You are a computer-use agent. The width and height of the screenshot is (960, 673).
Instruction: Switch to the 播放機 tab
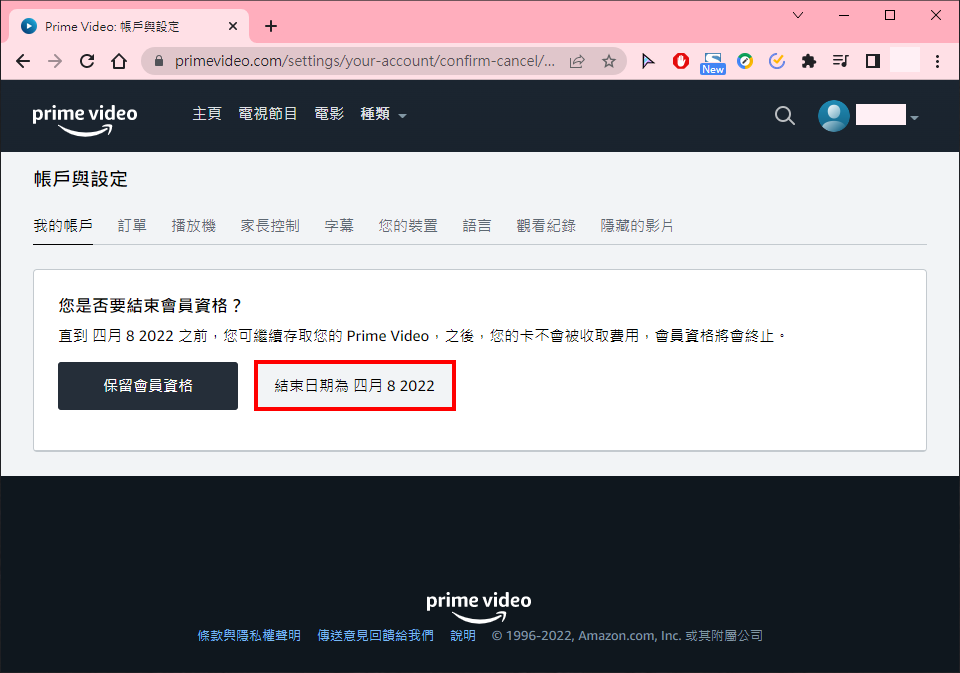click(x=193, y=226)
